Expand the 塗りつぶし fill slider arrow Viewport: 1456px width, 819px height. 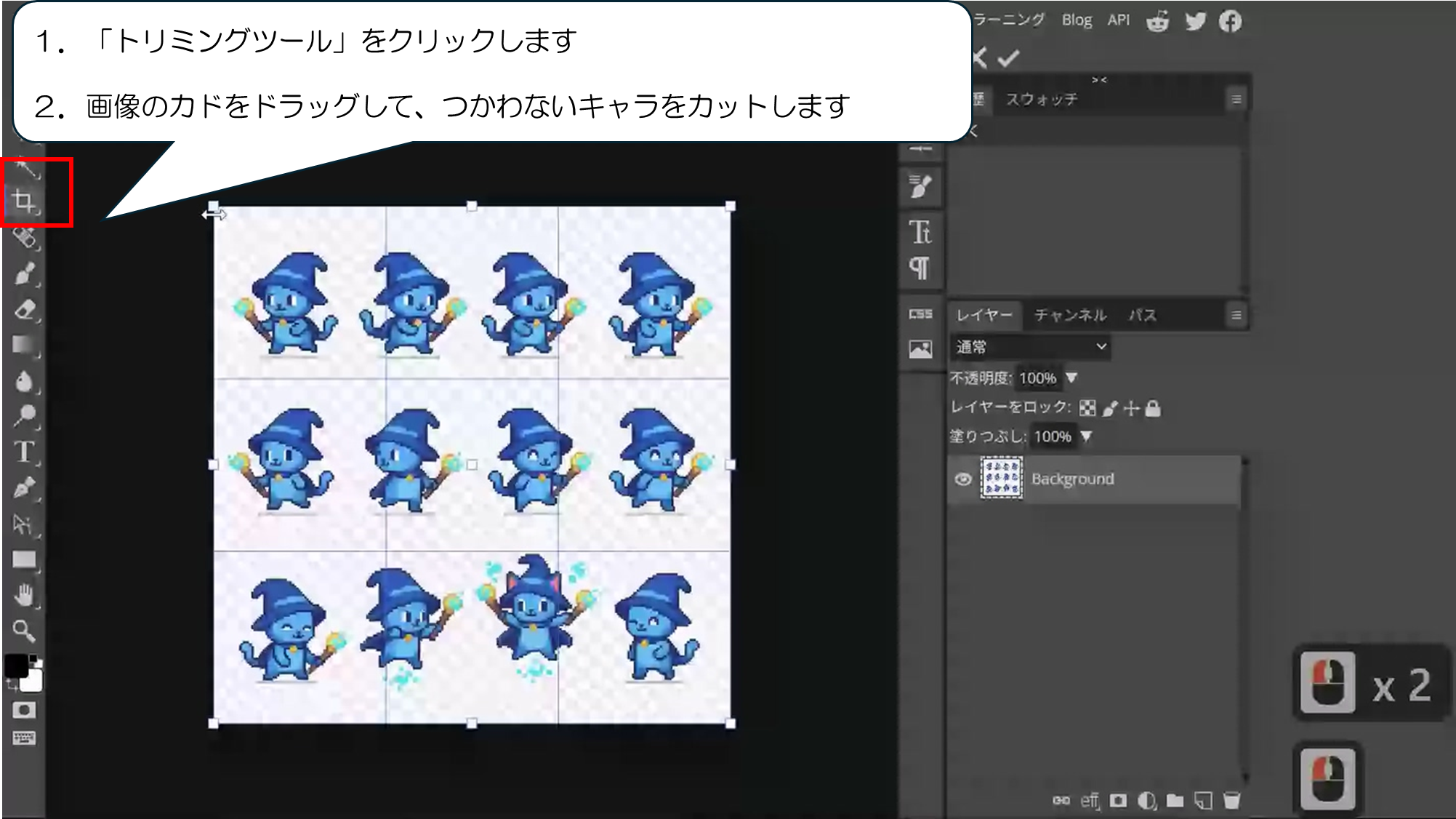click(x=1086, y=436)
